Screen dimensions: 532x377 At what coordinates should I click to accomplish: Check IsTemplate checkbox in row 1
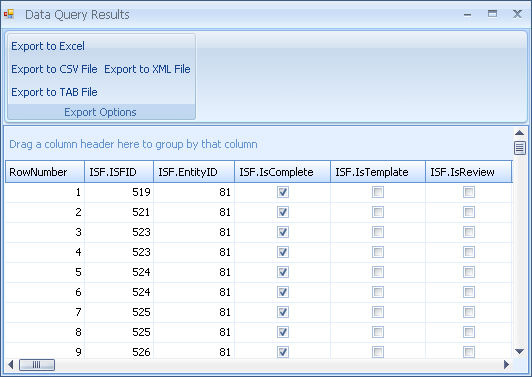[378, 192]
